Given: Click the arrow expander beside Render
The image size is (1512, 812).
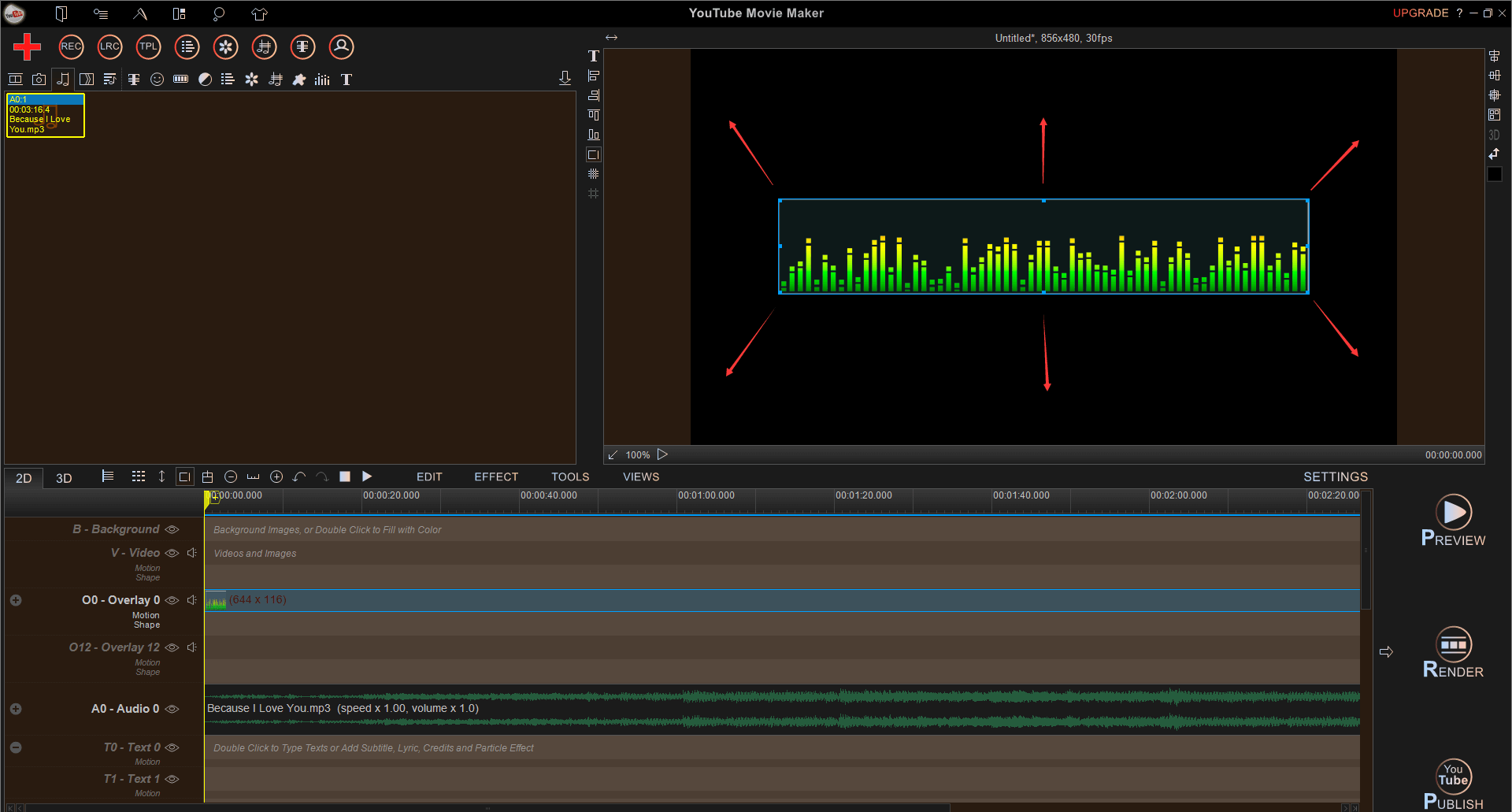Looking at the screenshot, I should click(x=1386, y=651).
